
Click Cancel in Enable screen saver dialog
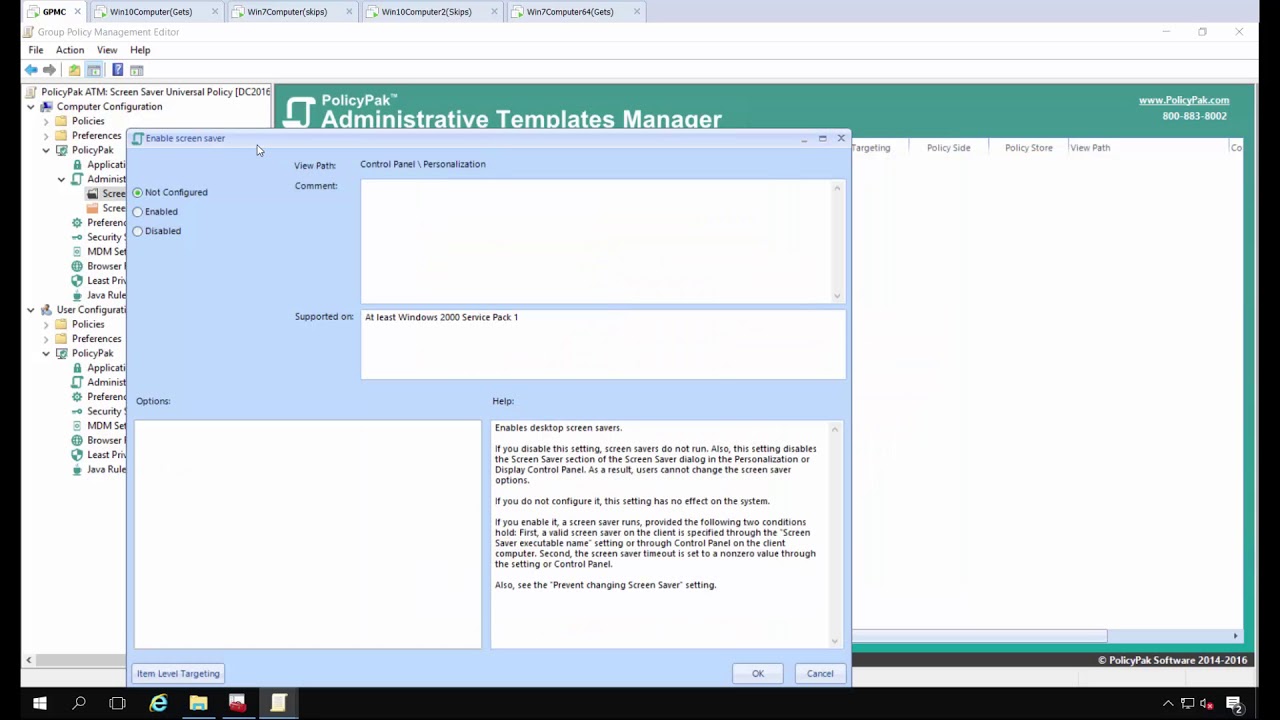[x=820, y=674]
